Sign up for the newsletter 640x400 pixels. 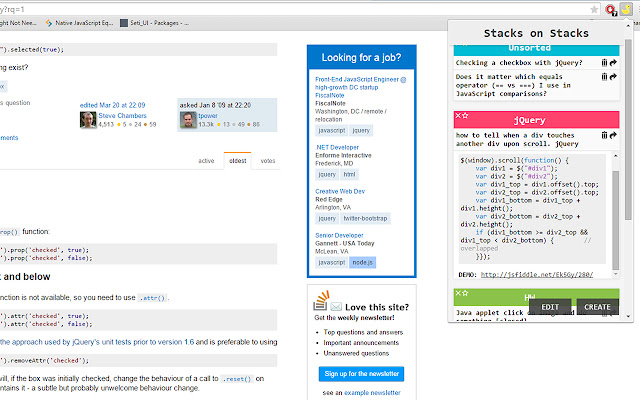[x=361, y=373]
